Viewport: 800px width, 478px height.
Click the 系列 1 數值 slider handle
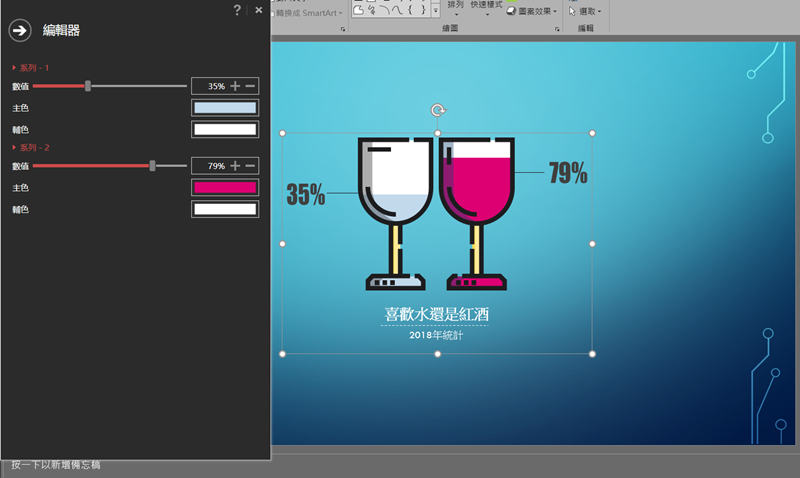coord(88,86)
